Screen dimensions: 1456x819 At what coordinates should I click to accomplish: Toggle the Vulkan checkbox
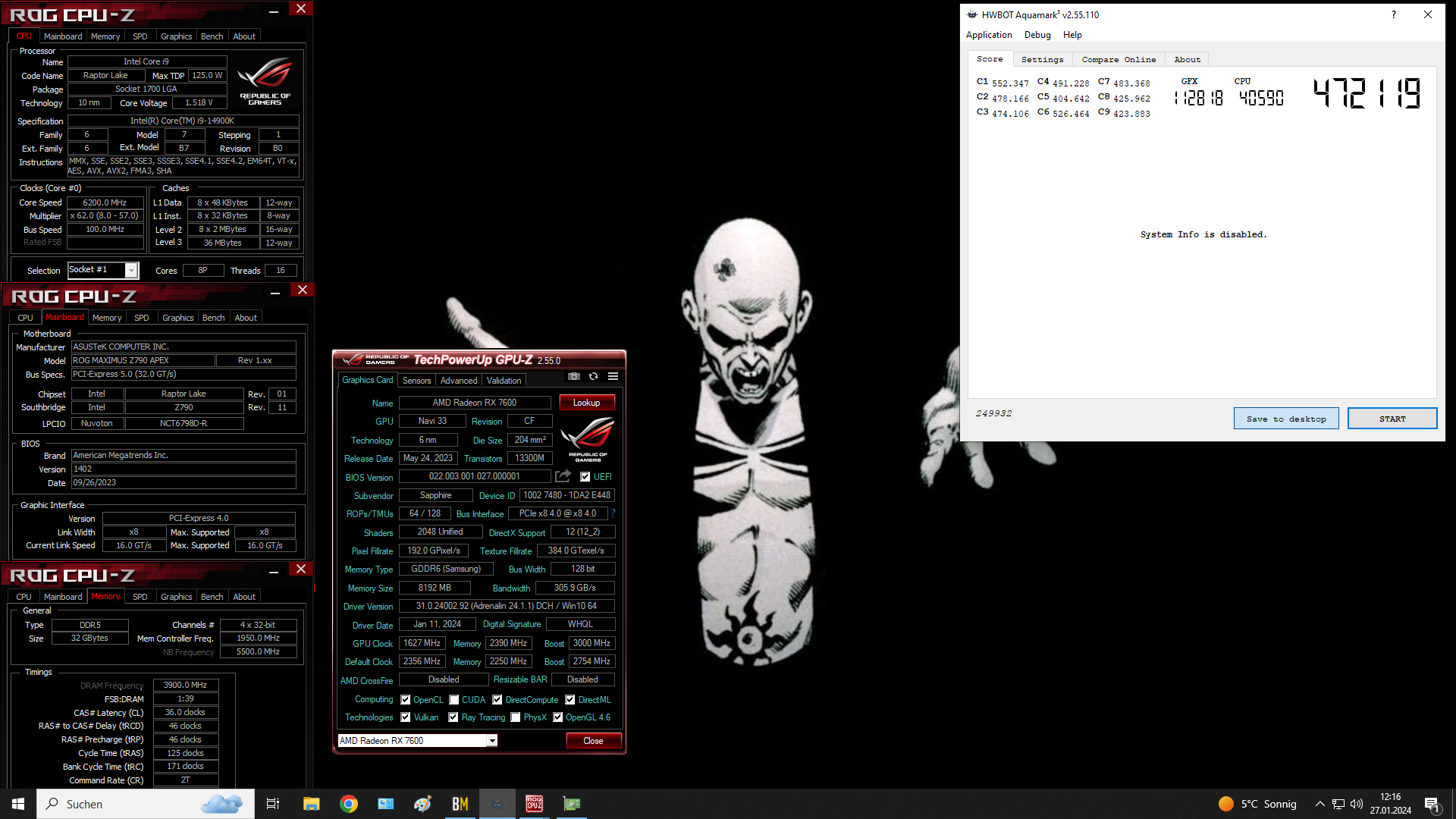pos(405,717)
